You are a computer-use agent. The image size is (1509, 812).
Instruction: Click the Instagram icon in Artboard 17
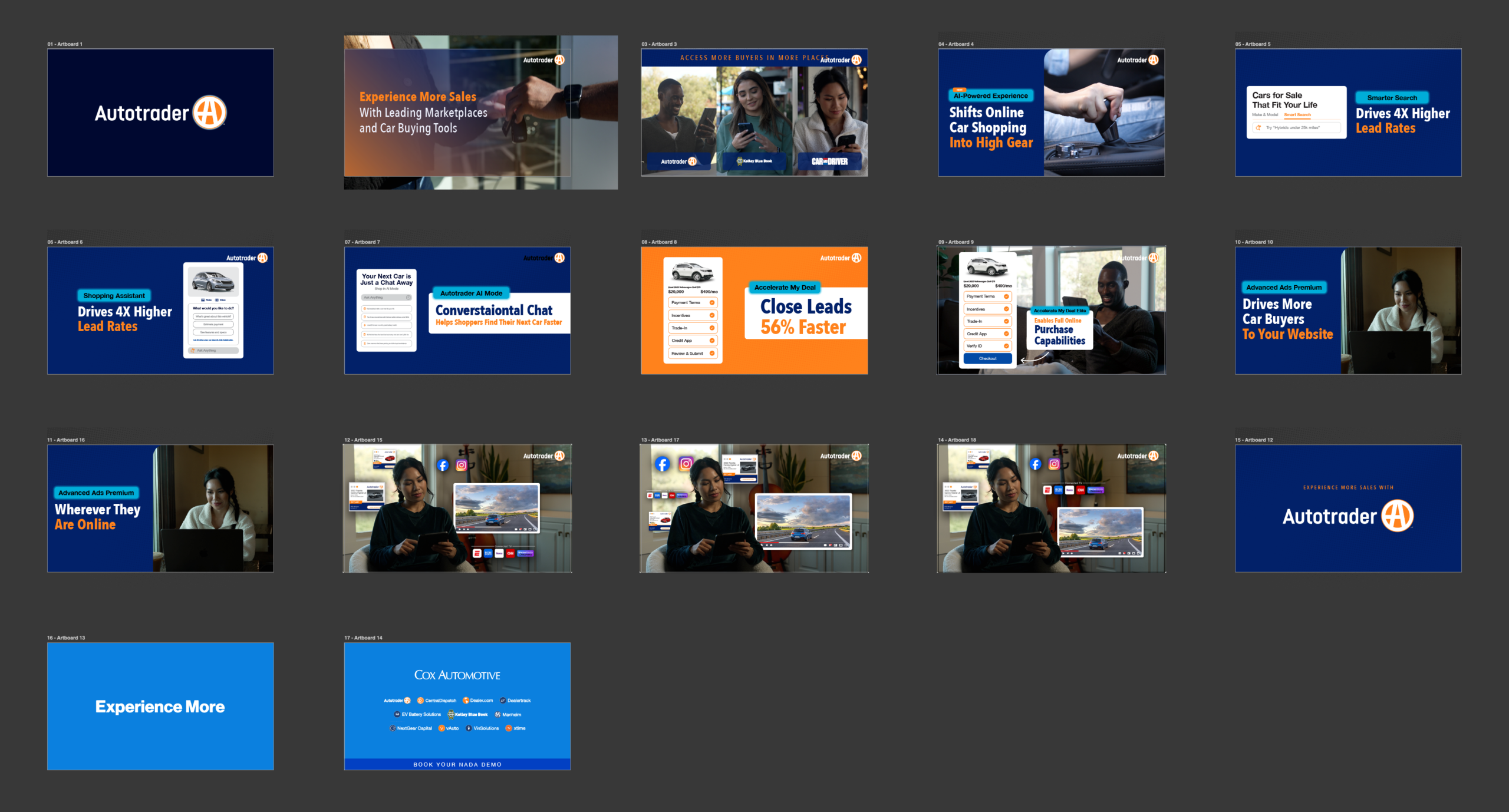686,464
